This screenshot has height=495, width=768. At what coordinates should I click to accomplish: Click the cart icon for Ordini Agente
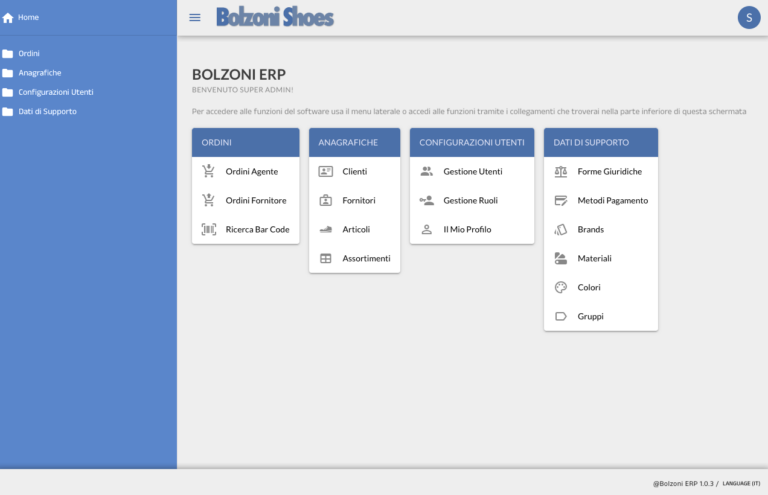(209, 171)
